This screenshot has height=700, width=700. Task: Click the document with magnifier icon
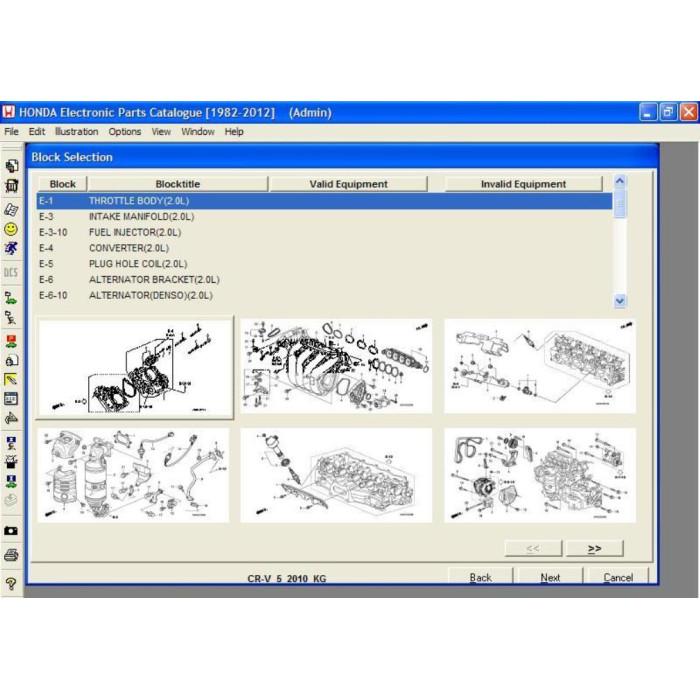point(11,360)
